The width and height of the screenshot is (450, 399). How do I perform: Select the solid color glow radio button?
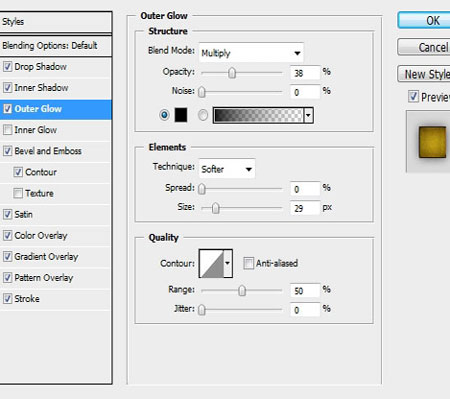point(164,115)
